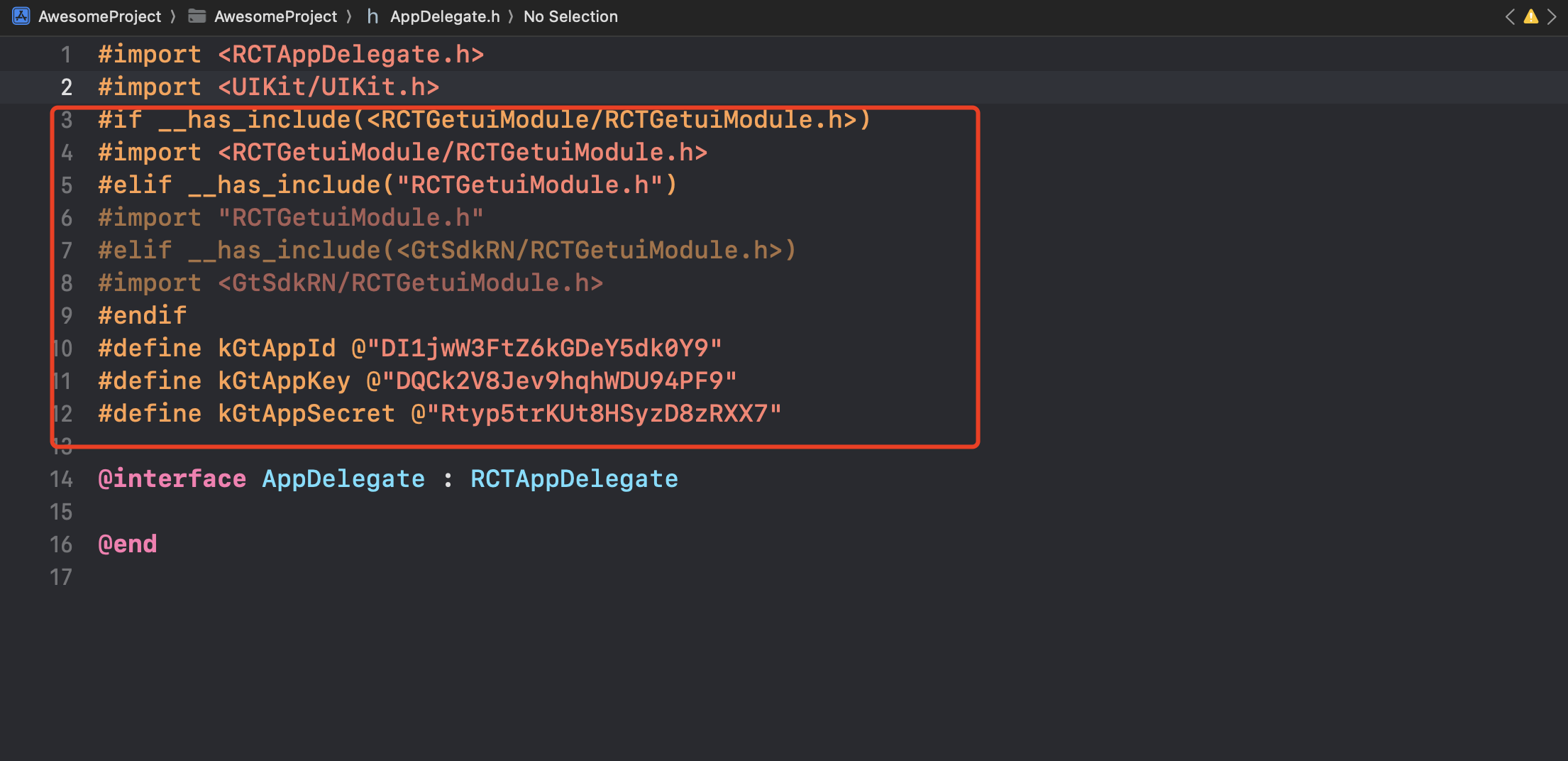Click the line '#import <RCTAppDelegate.h>'
The width and height of the screenshot is (1568, 761).
291,55
